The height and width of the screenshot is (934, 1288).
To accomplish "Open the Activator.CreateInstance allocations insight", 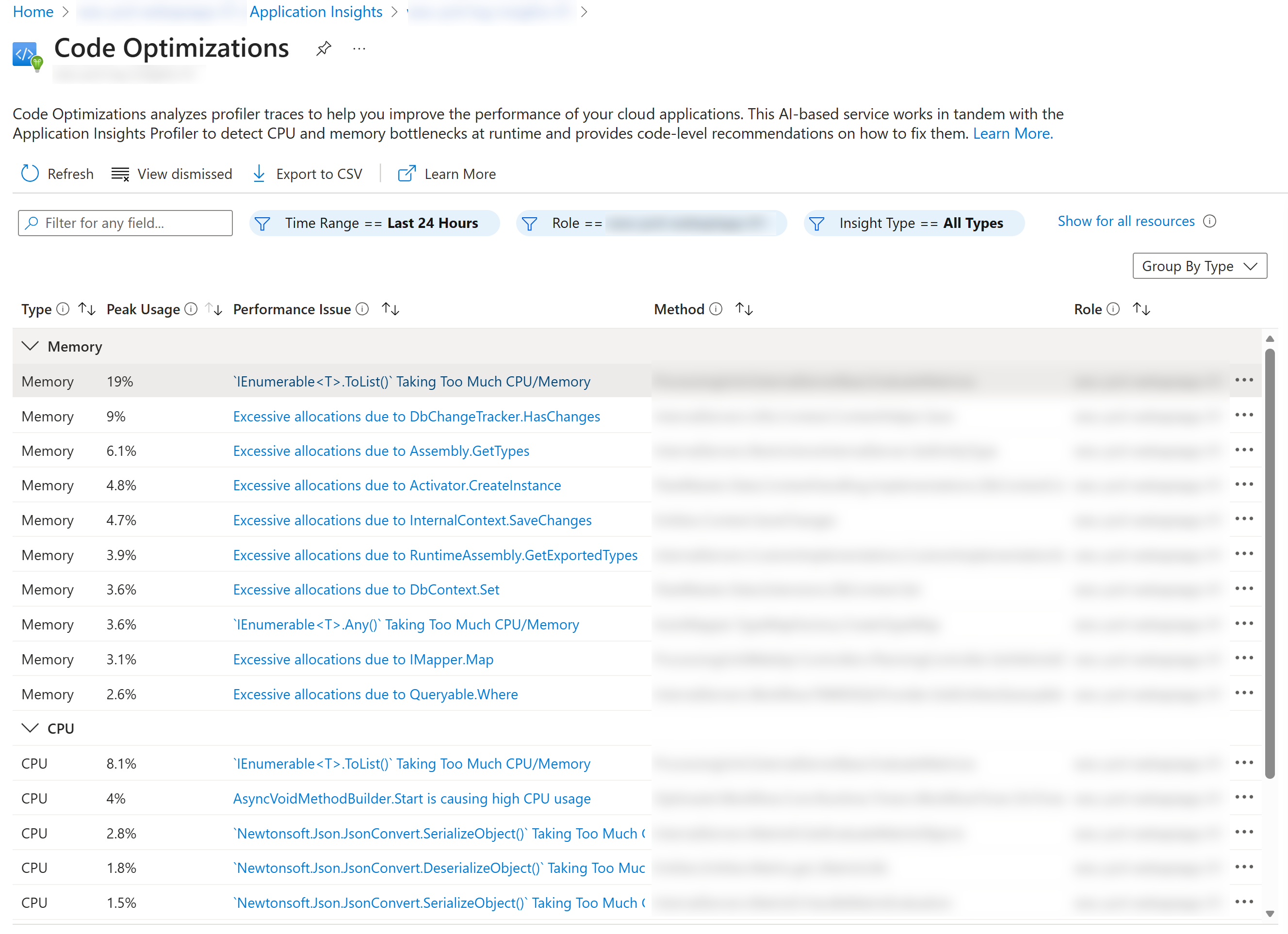I will pyautogui.click(x=397, y=486).
